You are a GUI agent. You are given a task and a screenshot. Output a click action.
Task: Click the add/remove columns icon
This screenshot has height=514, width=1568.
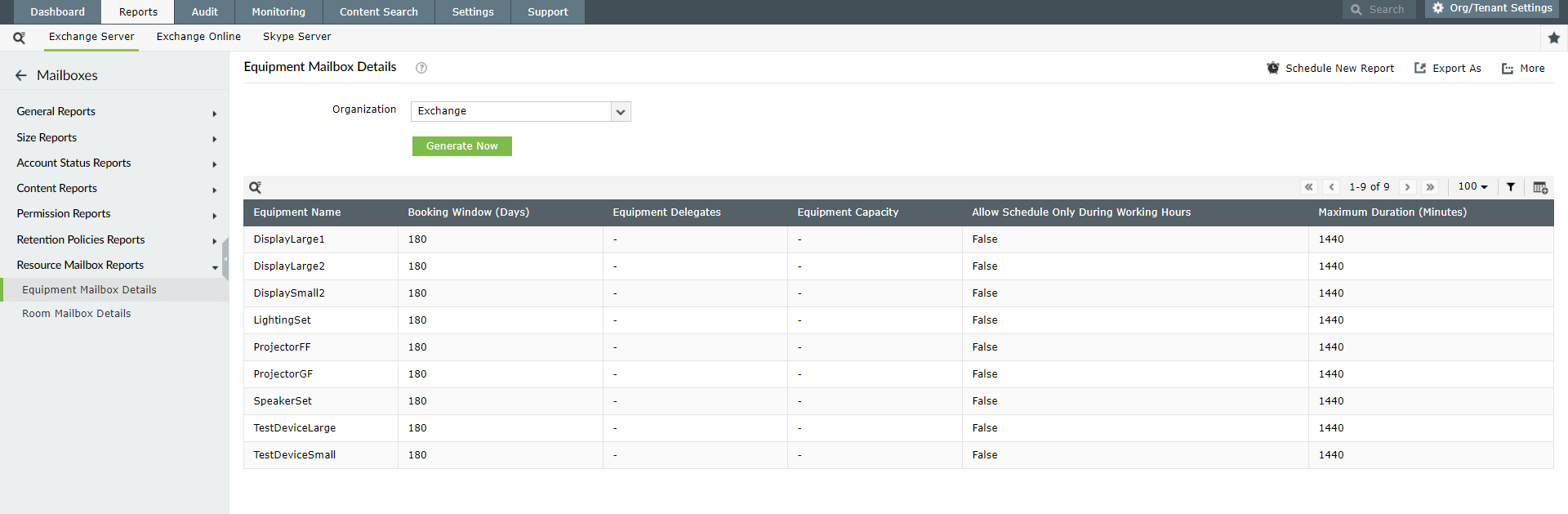click(1540, 187)
